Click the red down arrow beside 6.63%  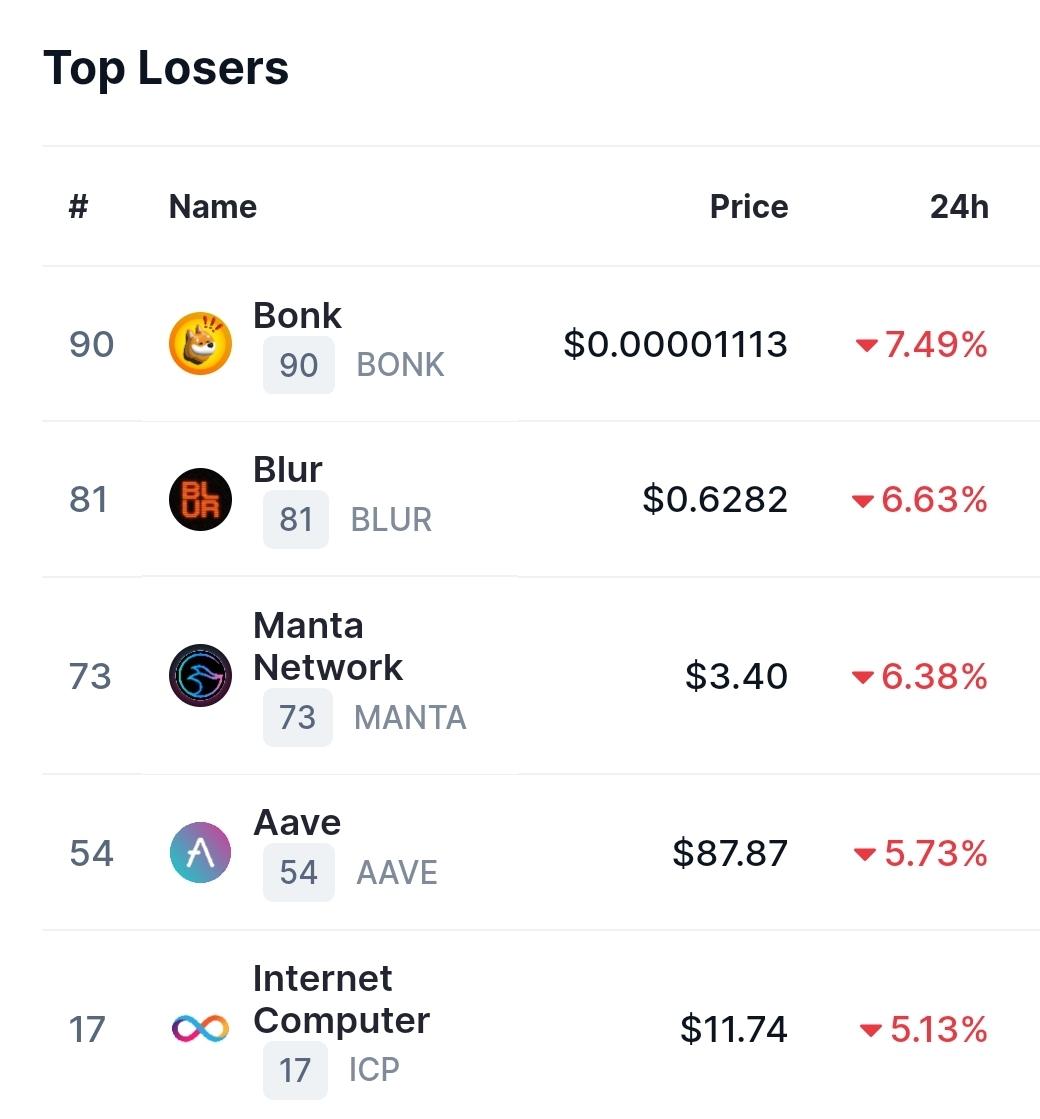click(x=863, y=501)
